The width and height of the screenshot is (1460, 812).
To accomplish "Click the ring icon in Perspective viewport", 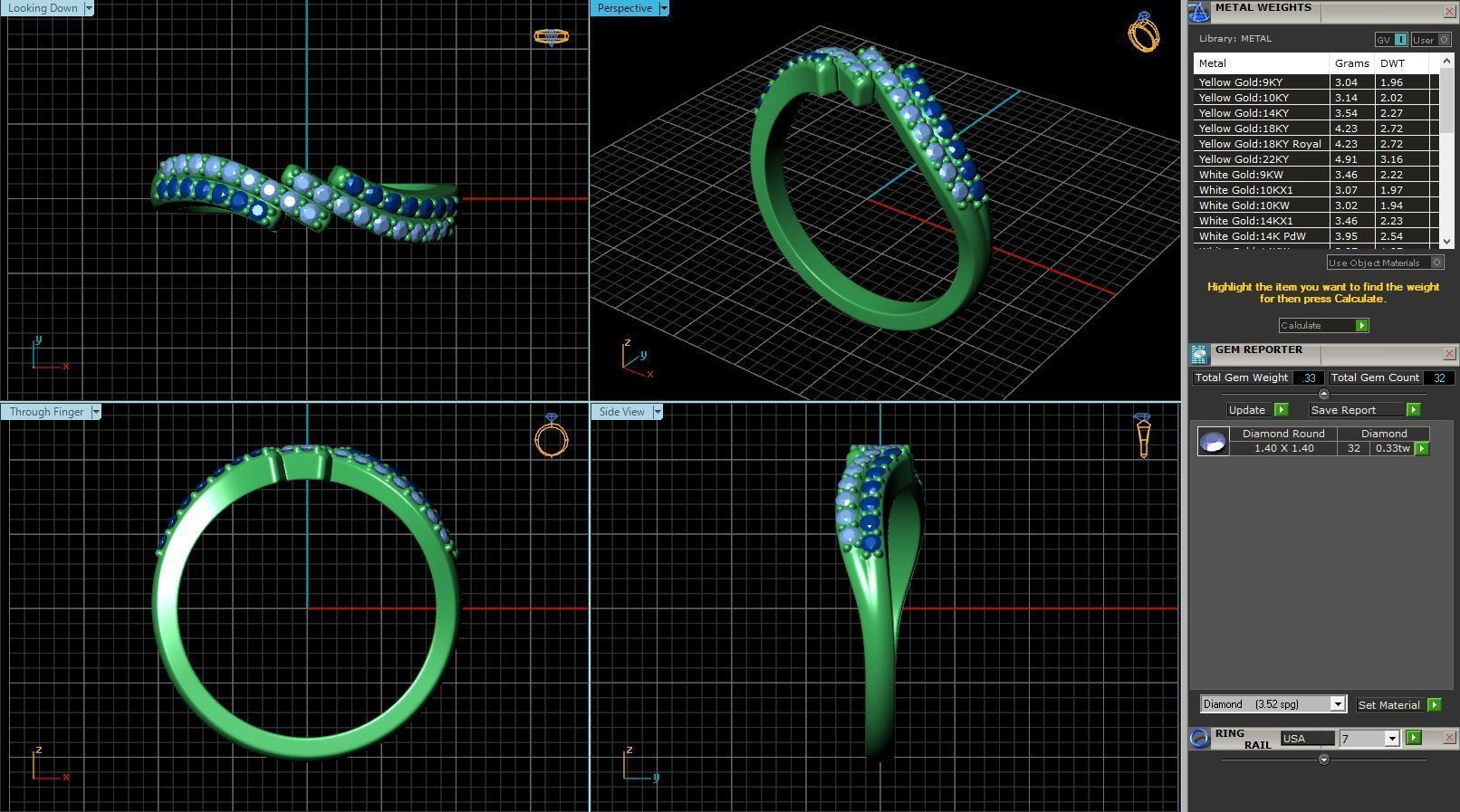I will 1144,32.
